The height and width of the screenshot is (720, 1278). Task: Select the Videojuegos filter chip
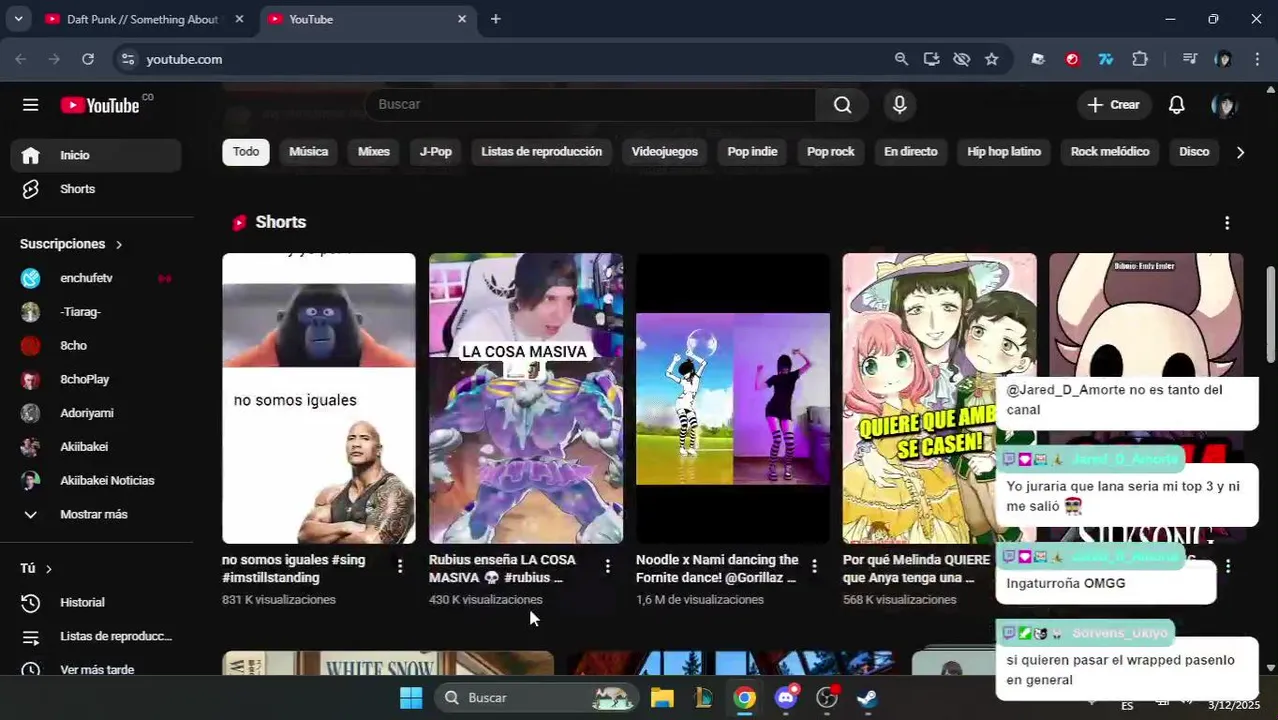[x=664, y=152]
